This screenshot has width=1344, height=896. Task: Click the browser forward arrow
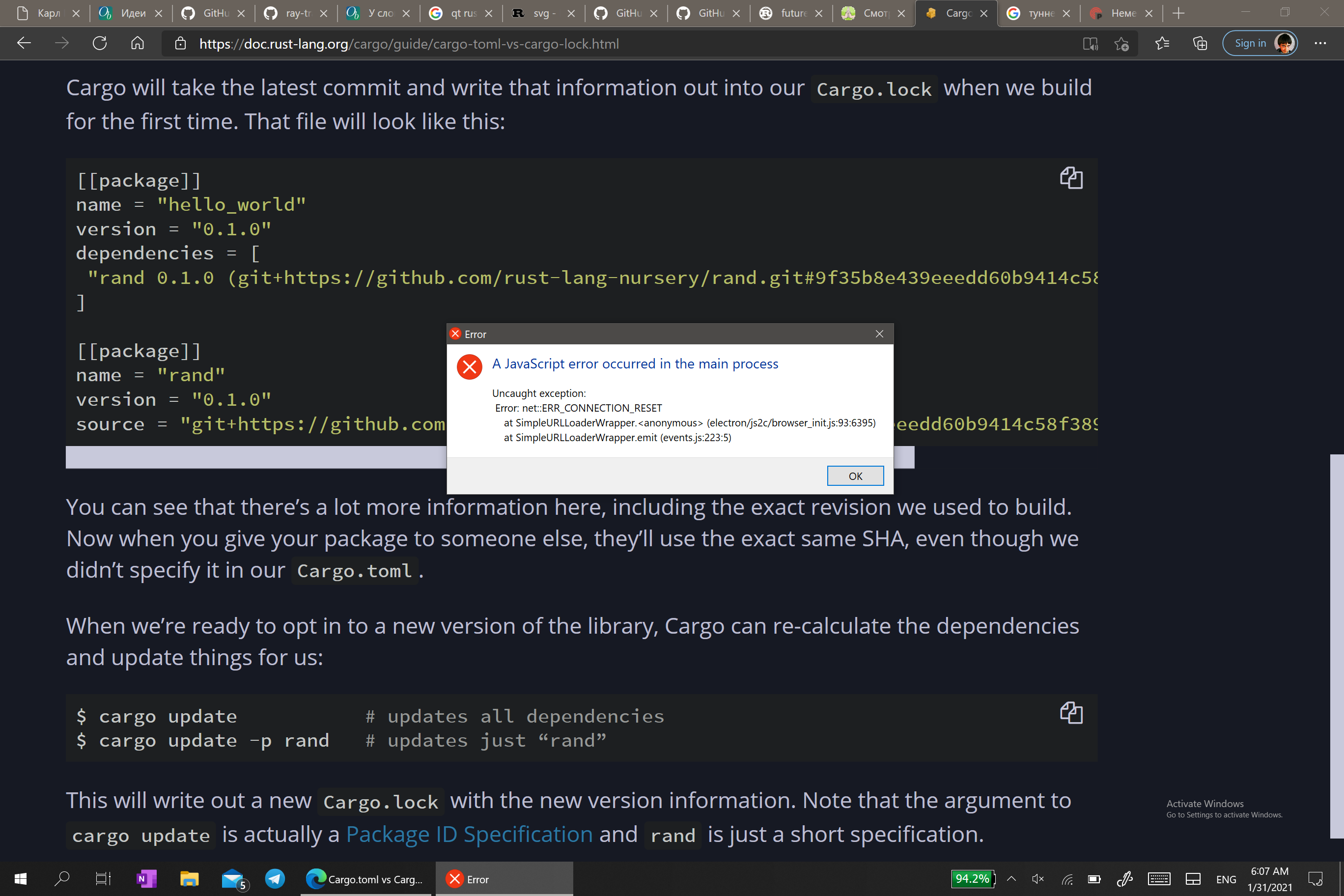62,43
